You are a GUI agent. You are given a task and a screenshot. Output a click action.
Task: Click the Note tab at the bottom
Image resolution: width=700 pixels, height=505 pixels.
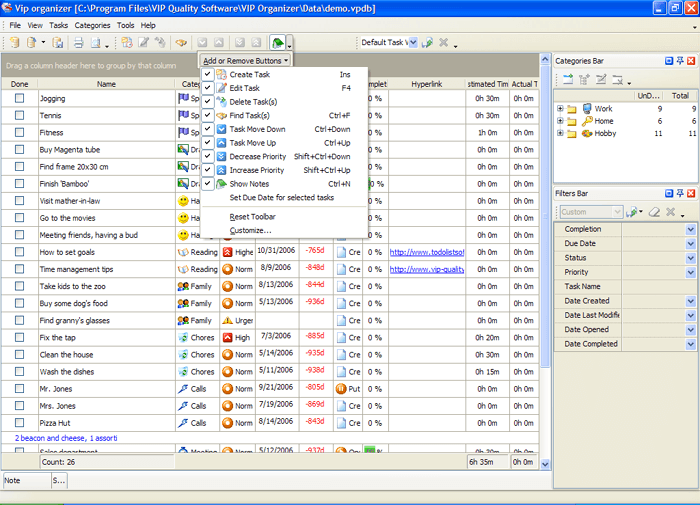[26, 480]
